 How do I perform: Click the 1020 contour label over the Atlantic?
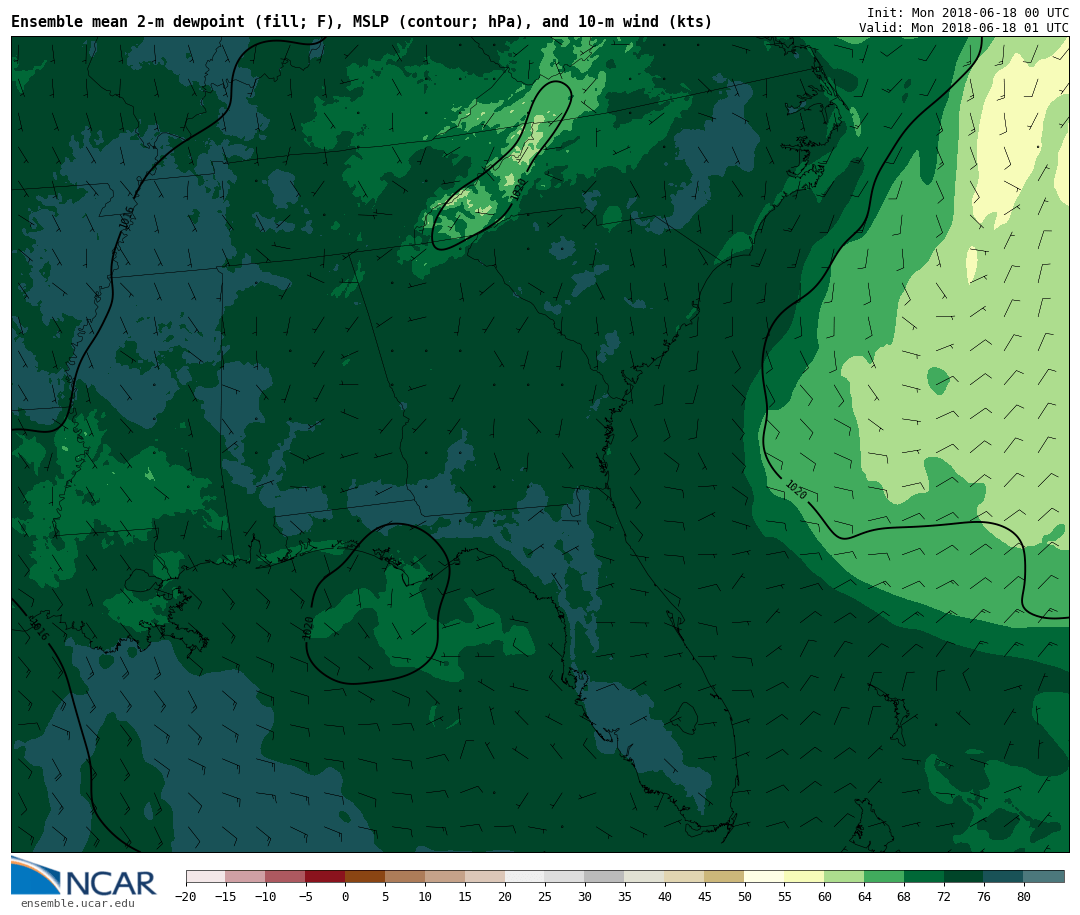[795, 490]
